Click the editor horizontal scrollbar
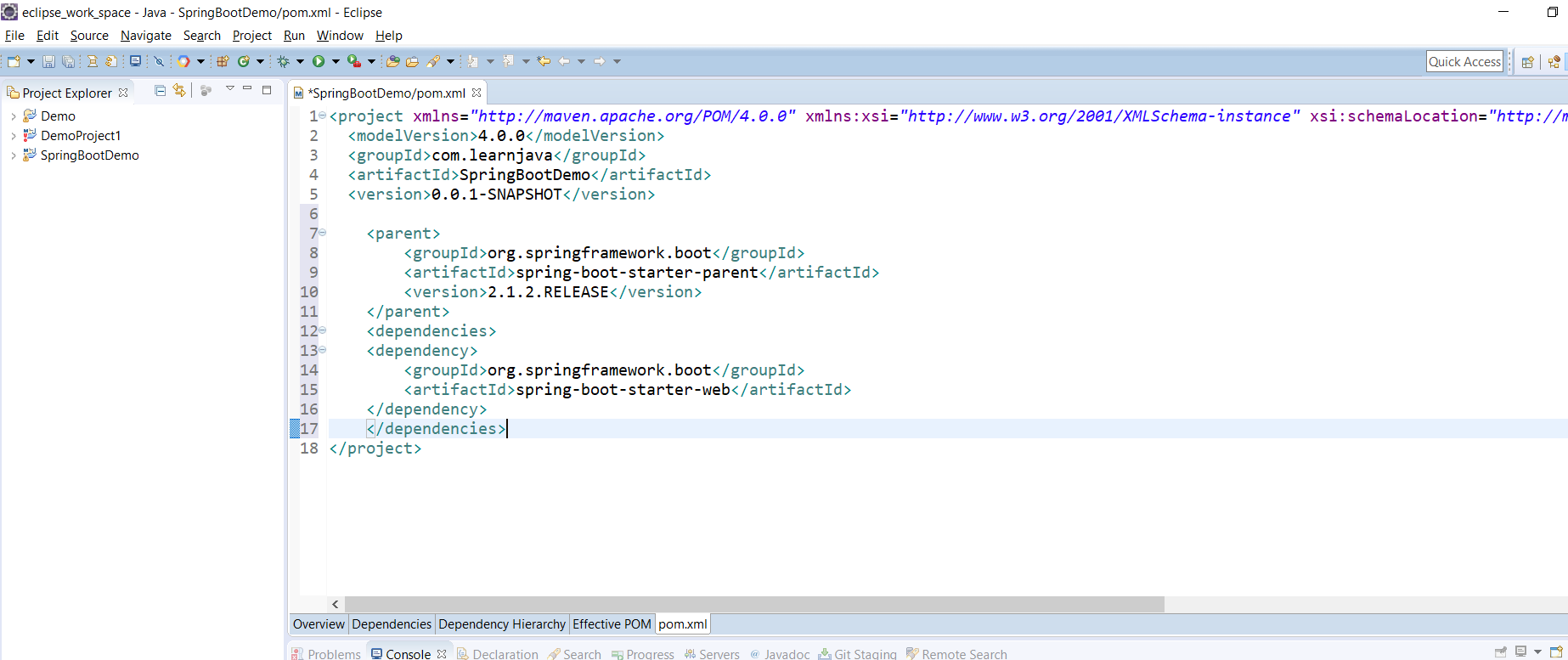 (753, 604)
